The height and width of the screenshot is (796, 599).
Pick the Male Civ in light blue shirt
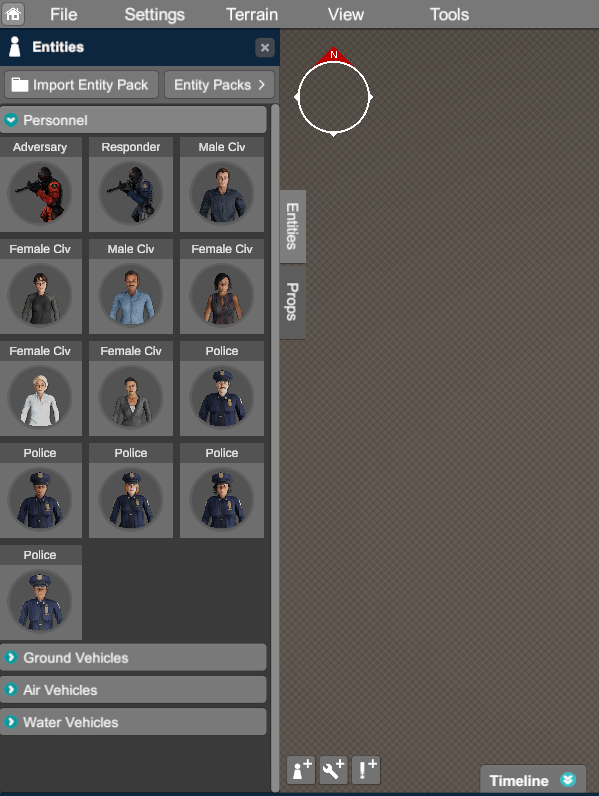click(x=131, y=286)
